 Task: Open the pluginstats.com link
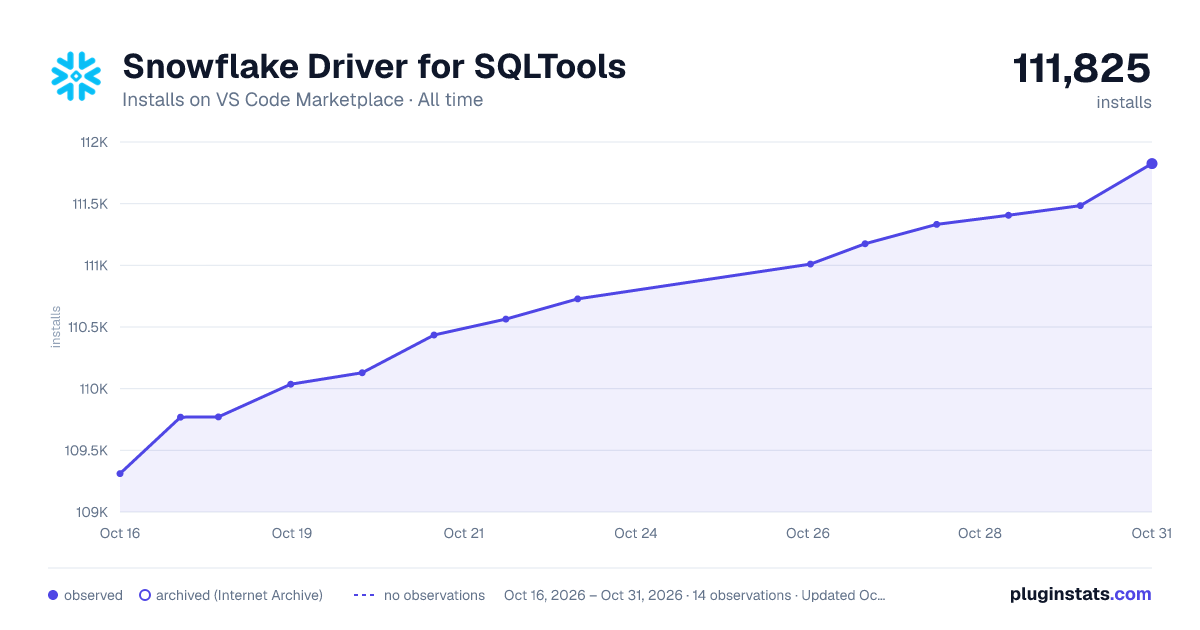[x=1080, y=594]
